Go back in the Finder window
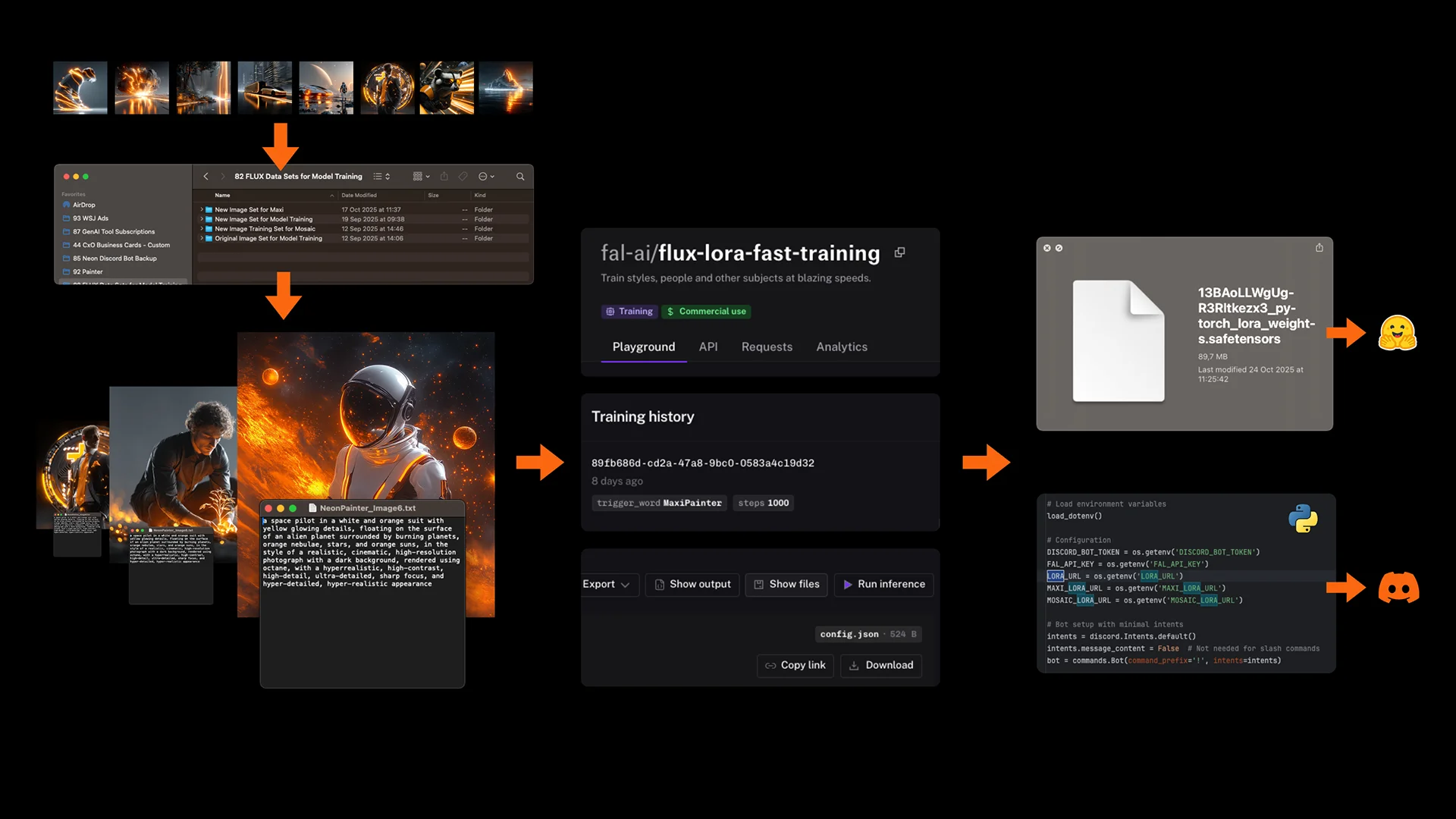Viewport: 1456px width, 819px height. [x=206, y=176]
